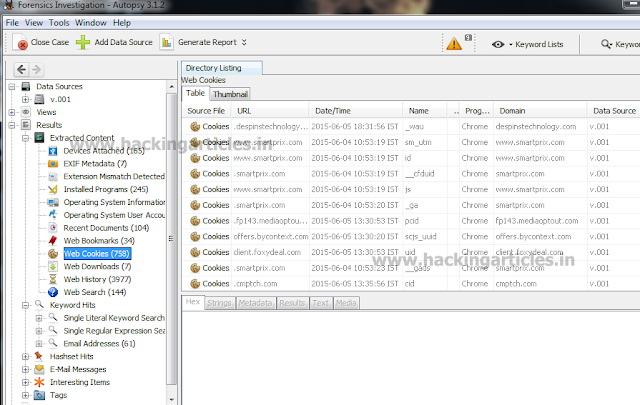The width and height of the screenshot is (640, 405).
Task: Click the Keyword Lists eye icon
Action: click(x=498, y=44)
